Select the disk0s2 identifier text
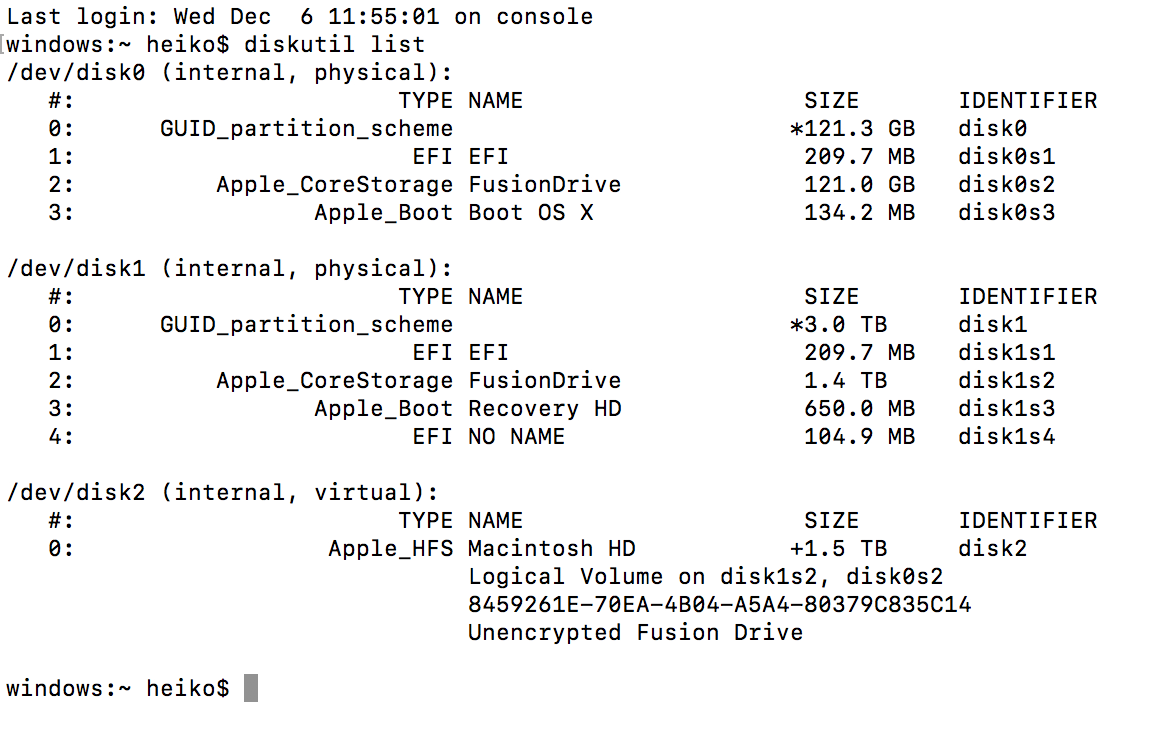 (x=1006, y=185)
